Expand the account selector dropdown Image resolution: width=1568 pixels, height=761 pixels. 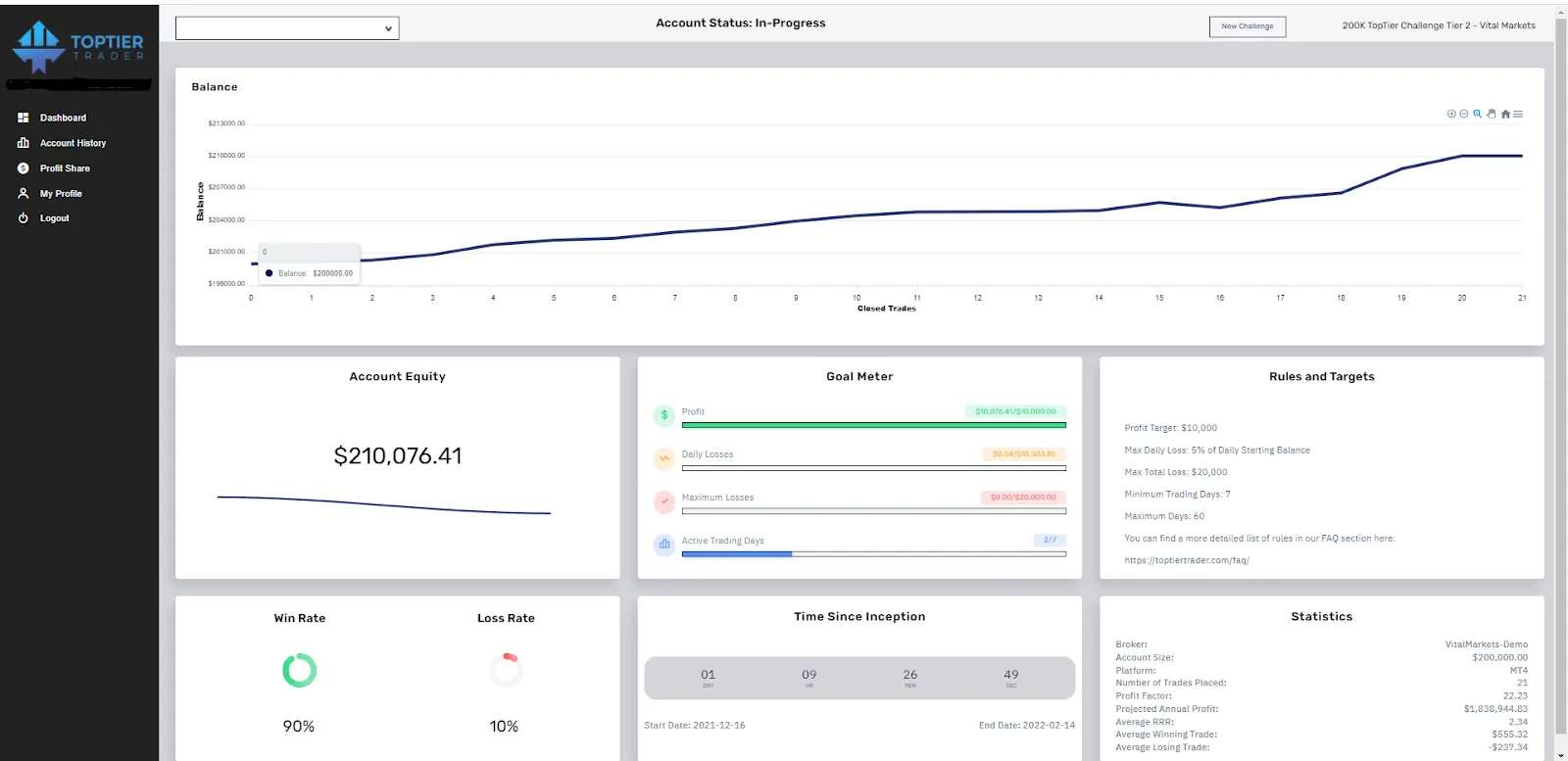(x=287, y=28)
